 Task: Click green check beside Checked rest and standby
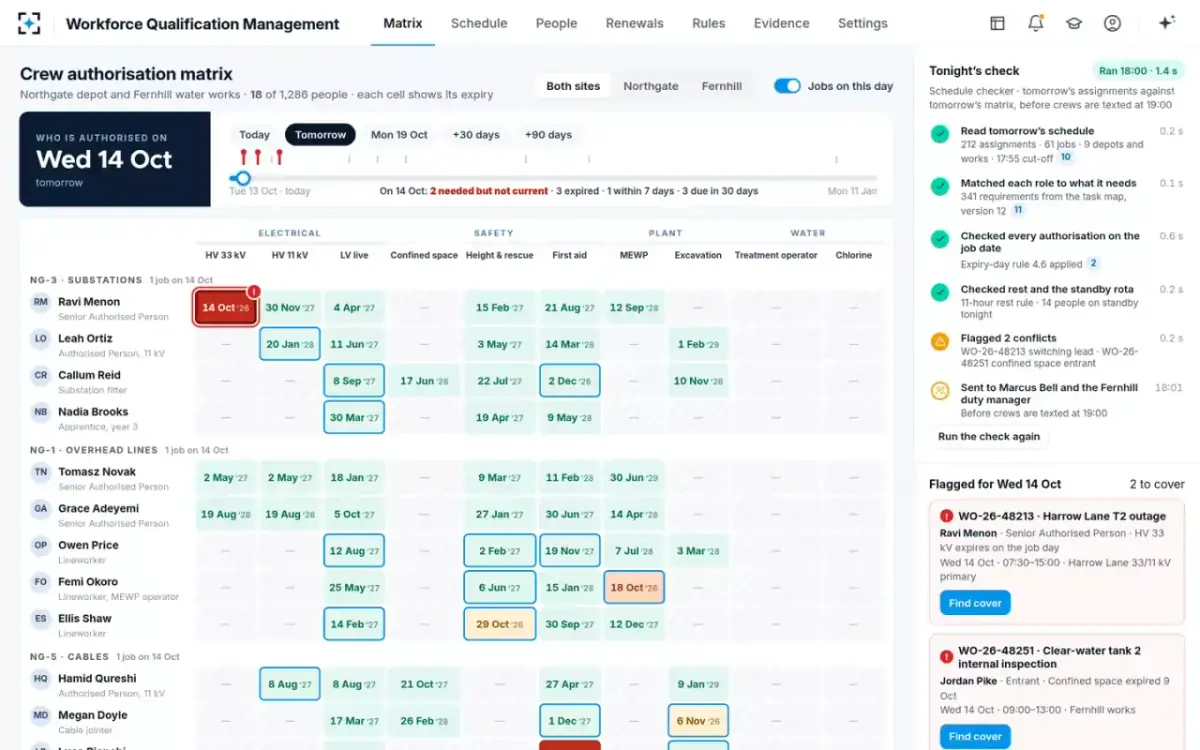pos(940,292)
